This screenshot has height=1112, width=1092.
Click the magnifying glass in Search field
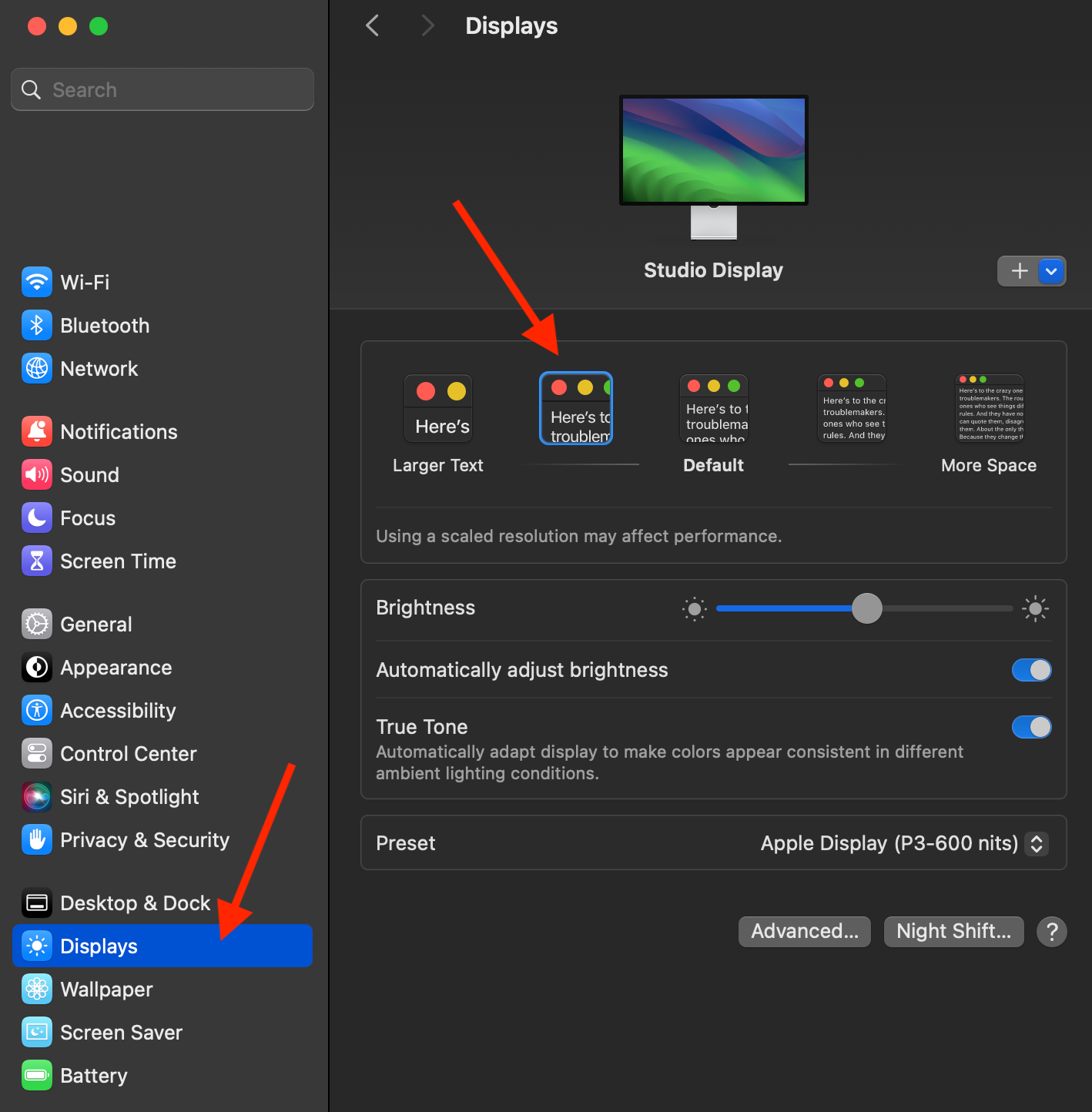tap(31, 89)
